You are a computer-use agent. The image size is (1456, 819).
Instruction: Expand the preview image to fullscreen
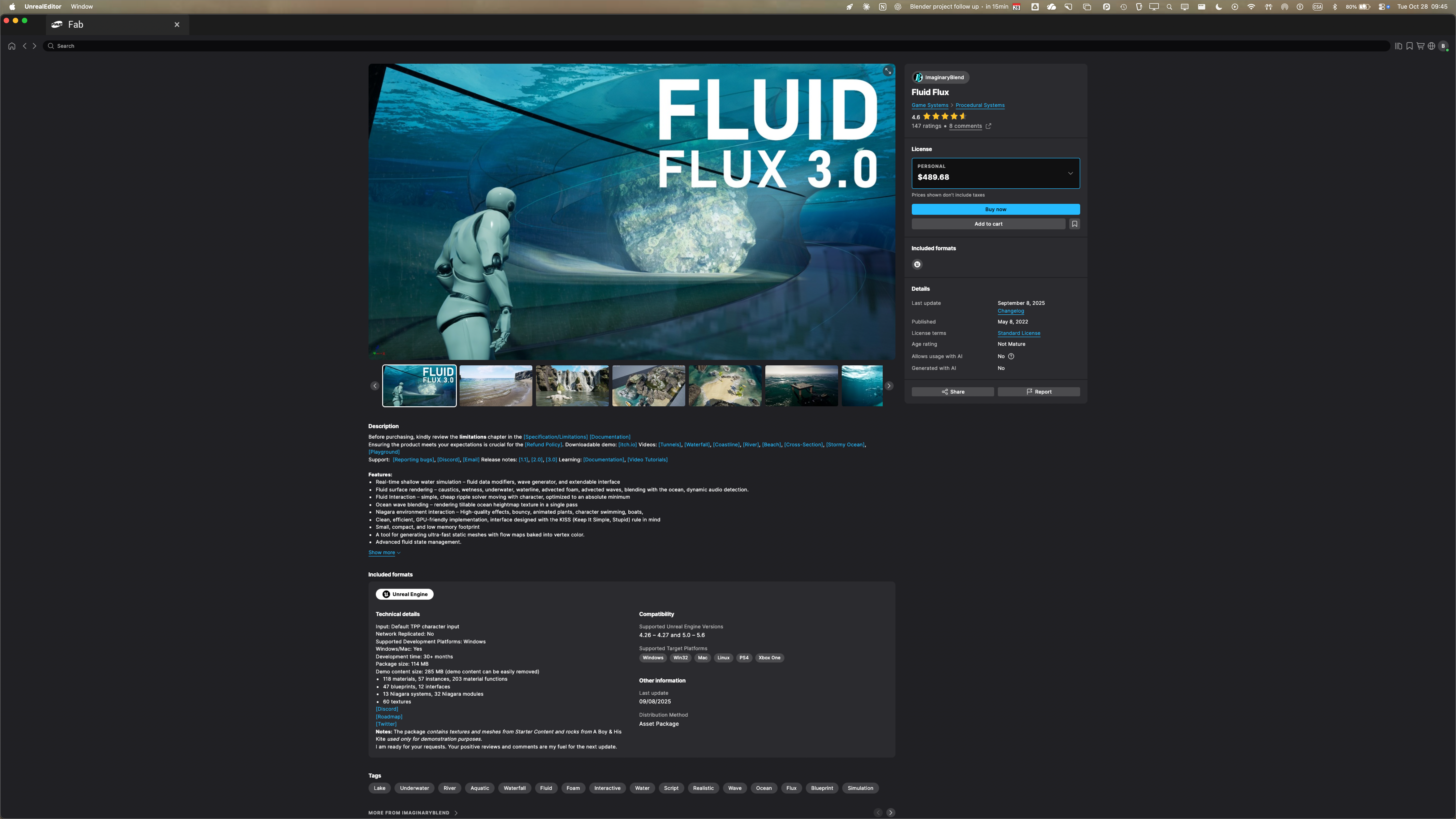click(x=888, y=71)
